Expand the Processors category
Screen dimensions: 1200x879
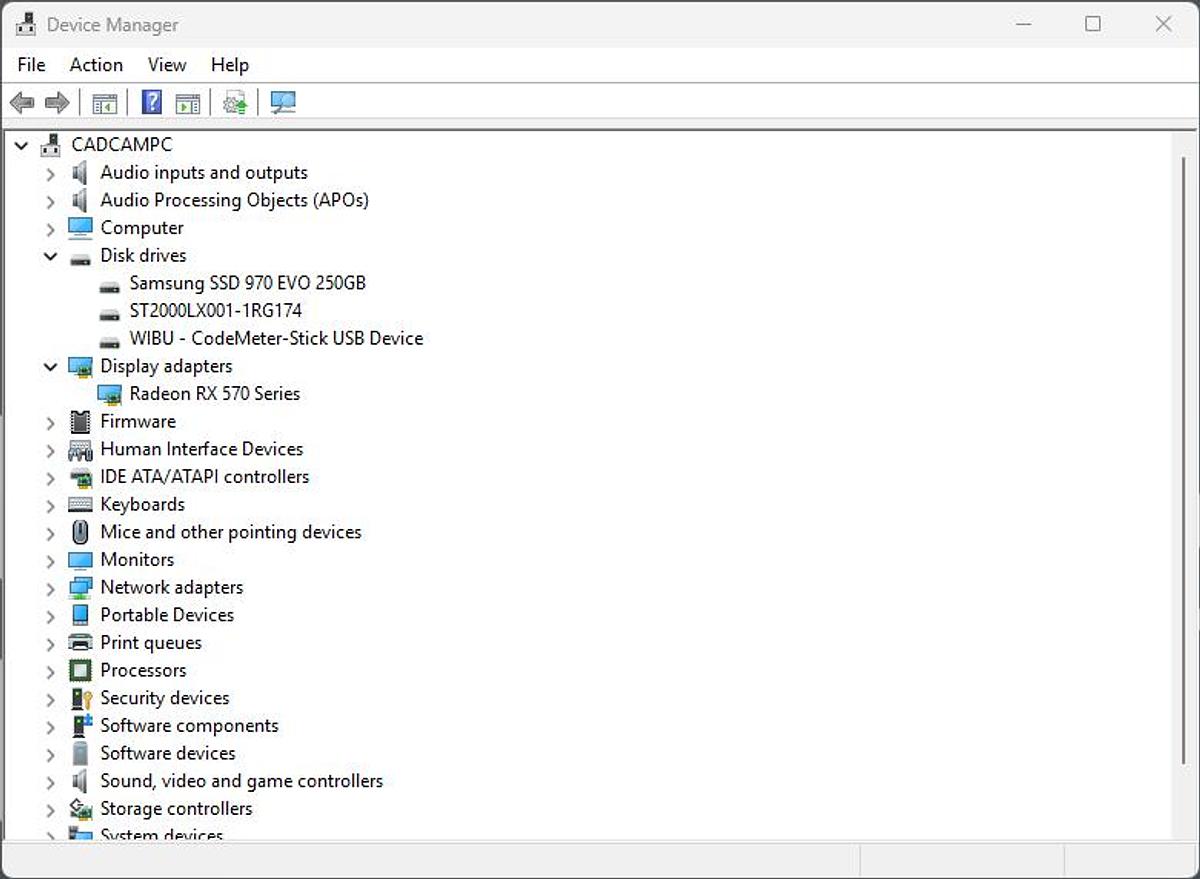pyautogui.click(x=50, y=671)
